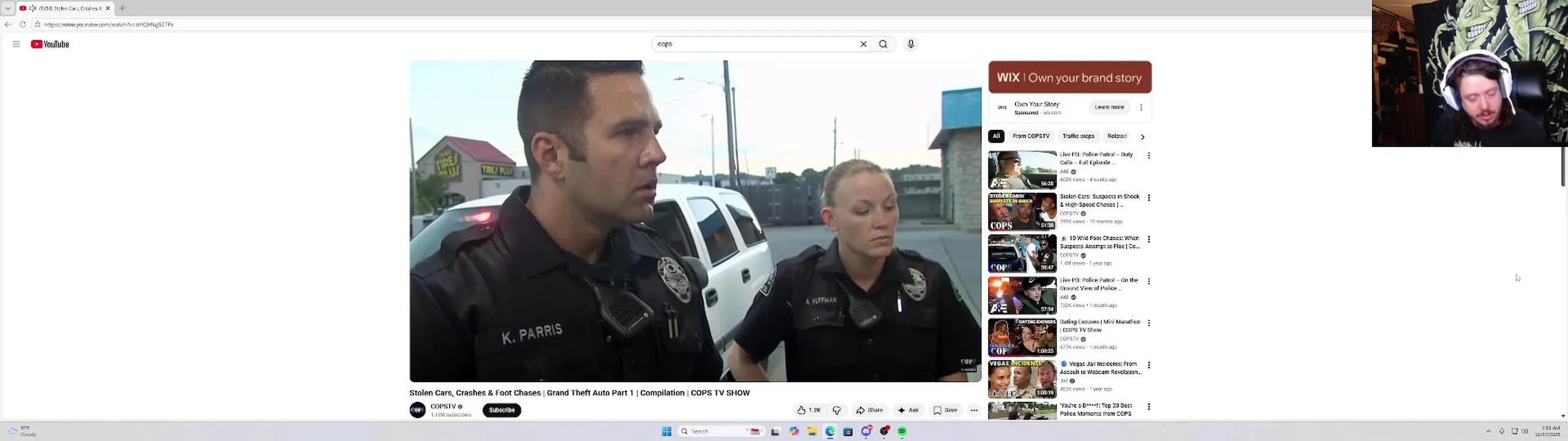Image resolution: width=1568 pixels, height=441 pixels.
Task: Save the video to a playlist
Action: (945, 410)
